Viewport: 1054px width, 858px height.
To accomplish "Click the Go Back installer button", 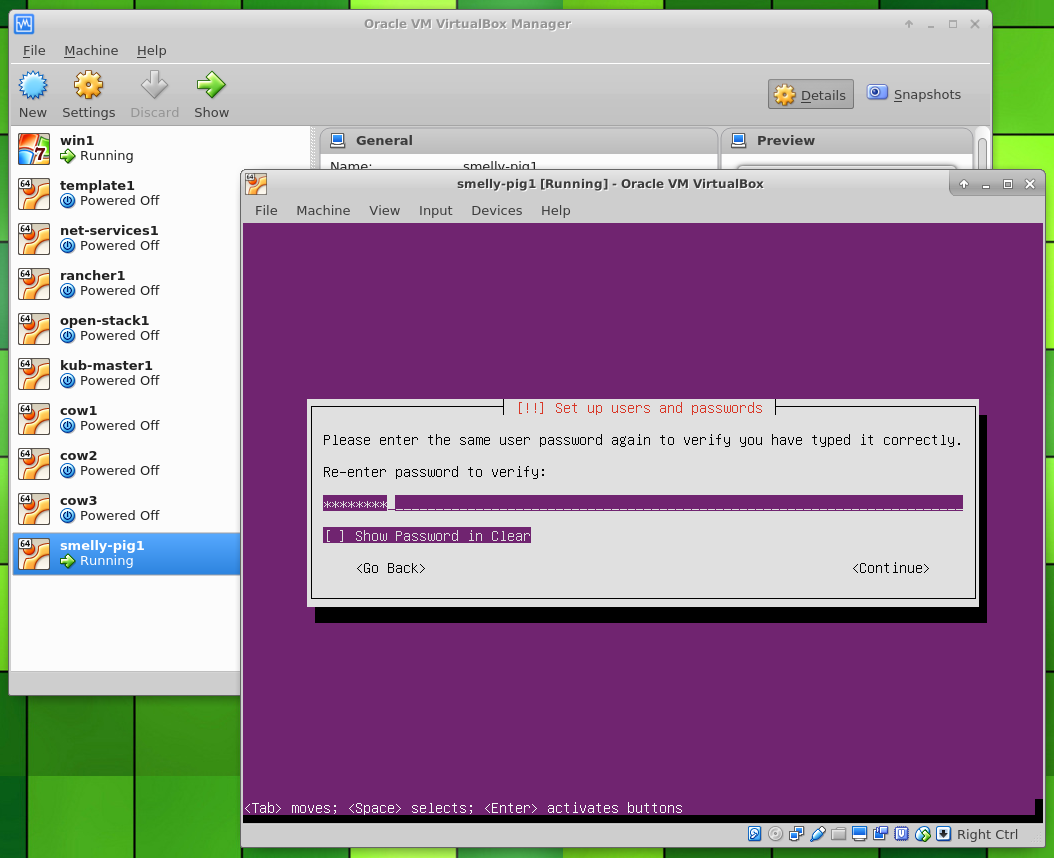I will 391,568.
